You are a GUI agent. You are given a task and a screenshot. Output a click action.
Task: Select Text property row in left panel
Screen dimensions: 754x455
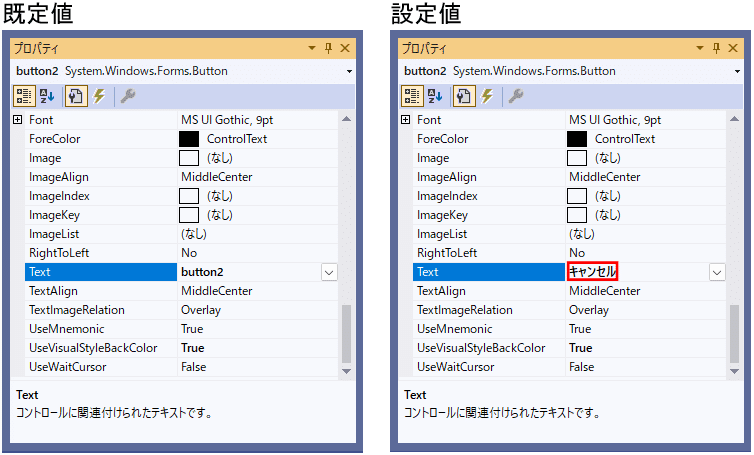(x=101, y=272)
